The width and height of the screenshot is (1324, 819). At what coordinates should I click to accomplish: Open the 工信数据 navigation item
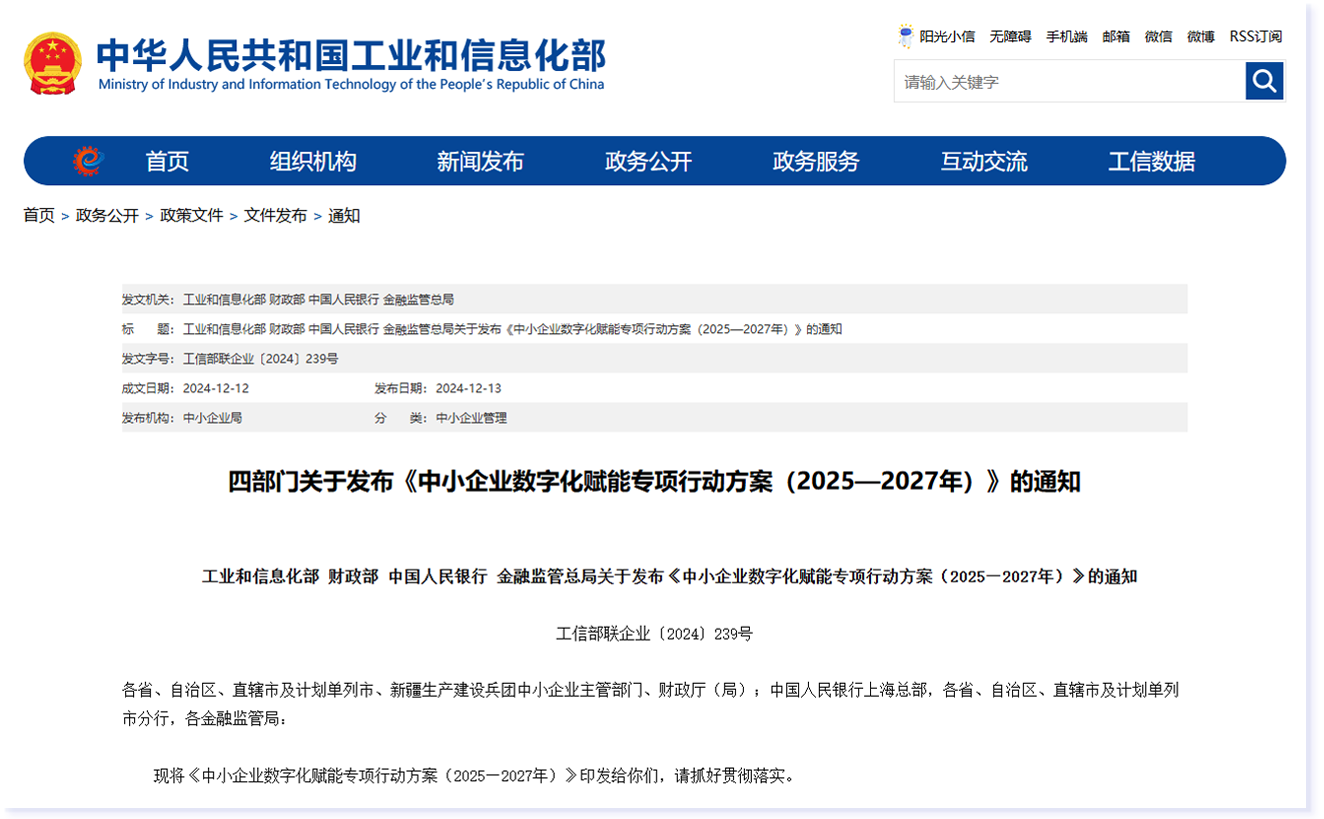[1151, 161]
